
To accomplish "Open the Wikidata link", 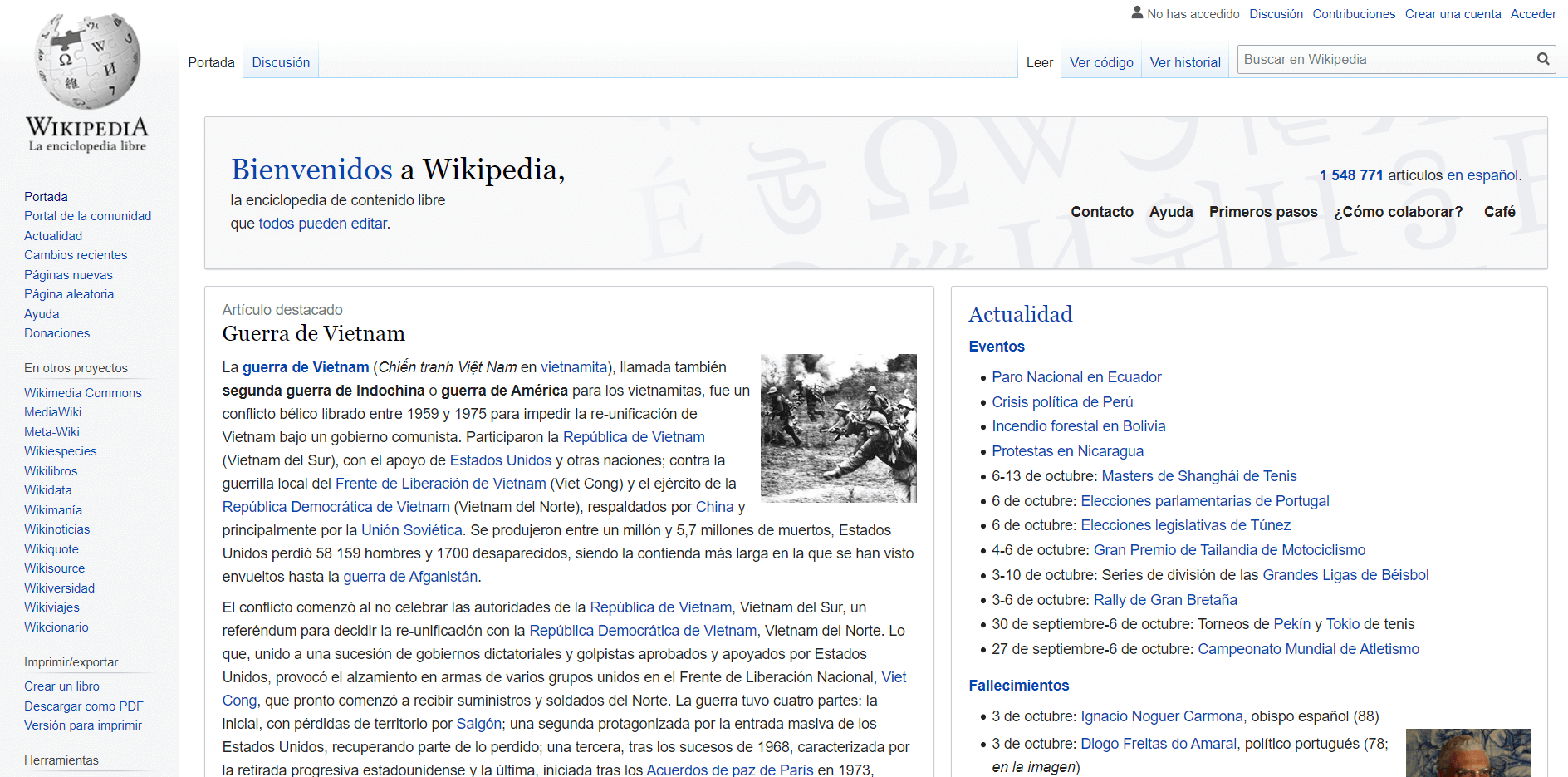I will click(47, 490).
